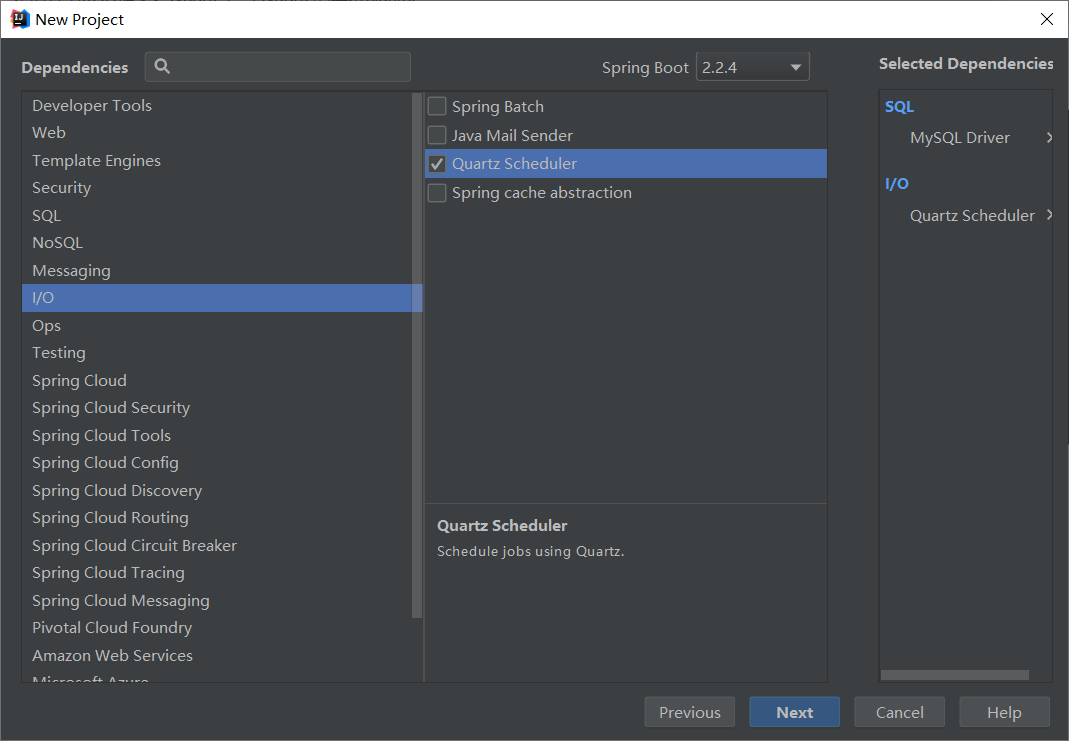Select the SQL category in list
1069x741 pixels.
(x=217, y=215)
